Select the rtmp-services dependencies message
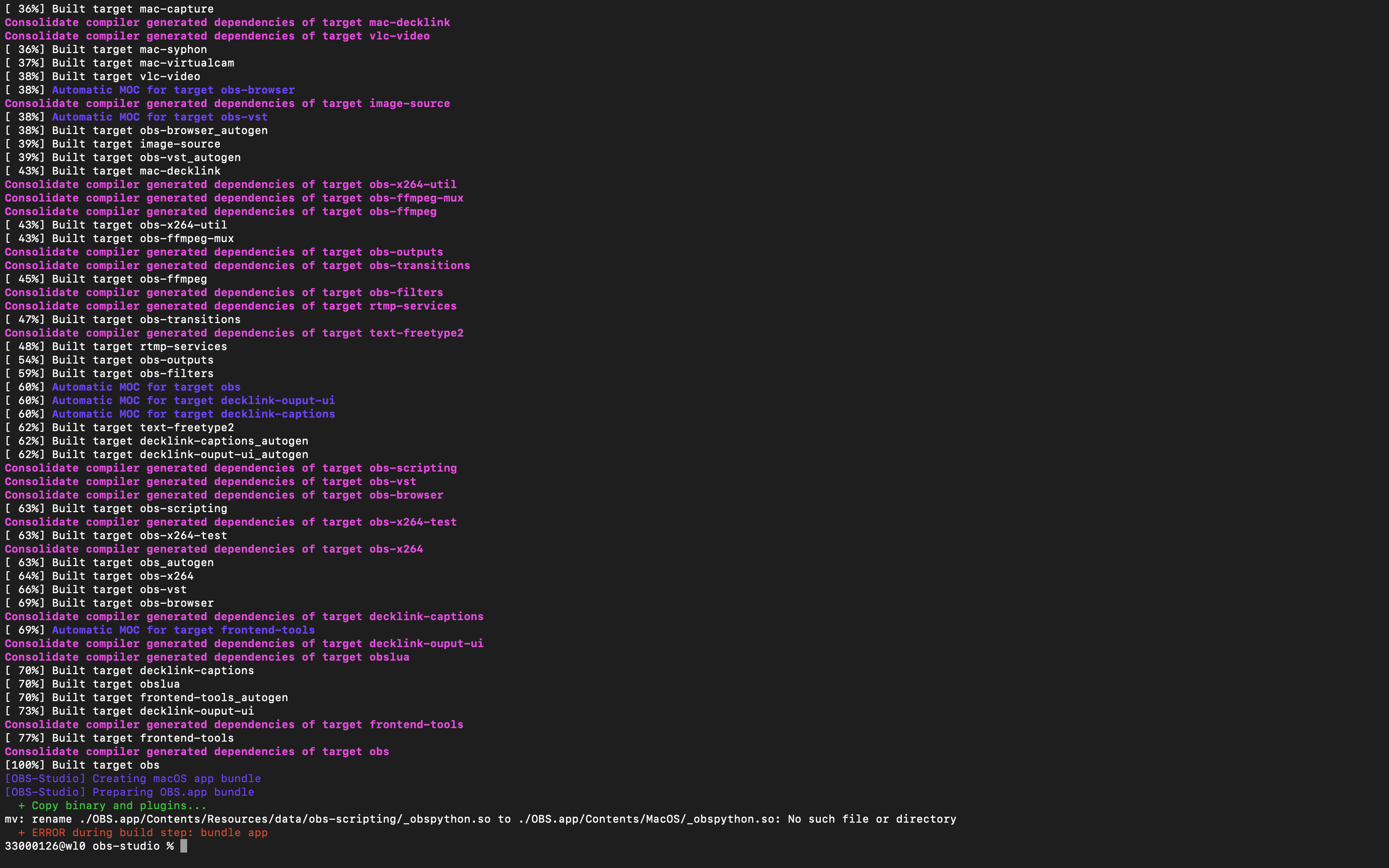Image resolution: width=1389 pixels, height=868 pixels. click(x=230, y=306)
